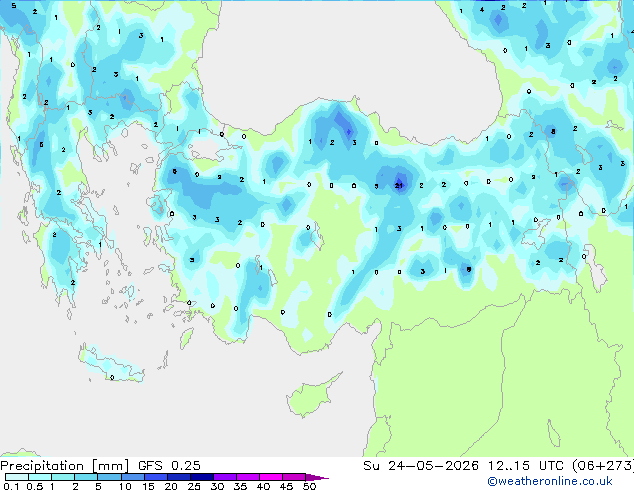Click the 45–50 mm legend color swatch
Screen dimensions: 634x490
[x=294, y=477]
